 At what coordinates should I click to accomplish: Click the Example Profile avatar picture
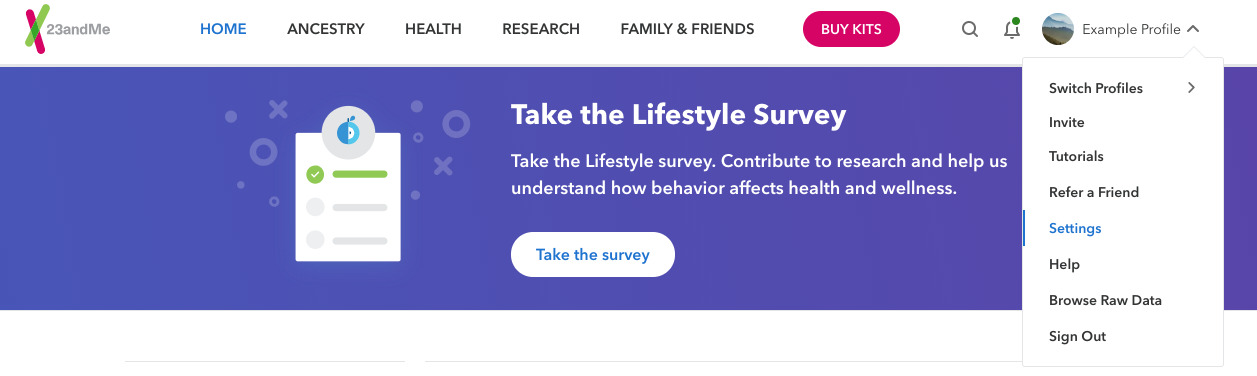click(x=1058, y=29)
